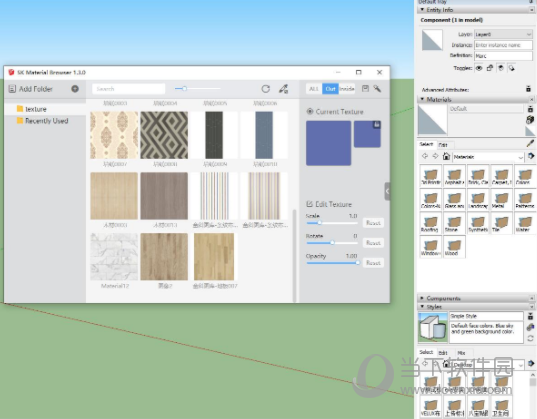Image resolution: width=537 pixels, height=419 pixels.
Task: Open the Materials library dropdown
Action: (488, 157)
